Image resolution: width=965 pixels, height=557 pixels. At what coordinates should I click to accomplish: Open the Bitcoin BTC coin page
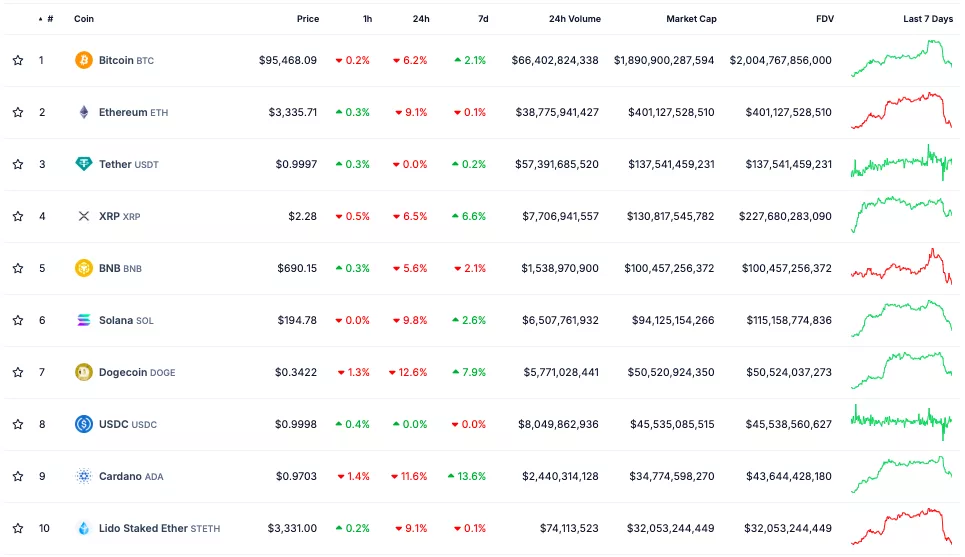pos(126,60)
